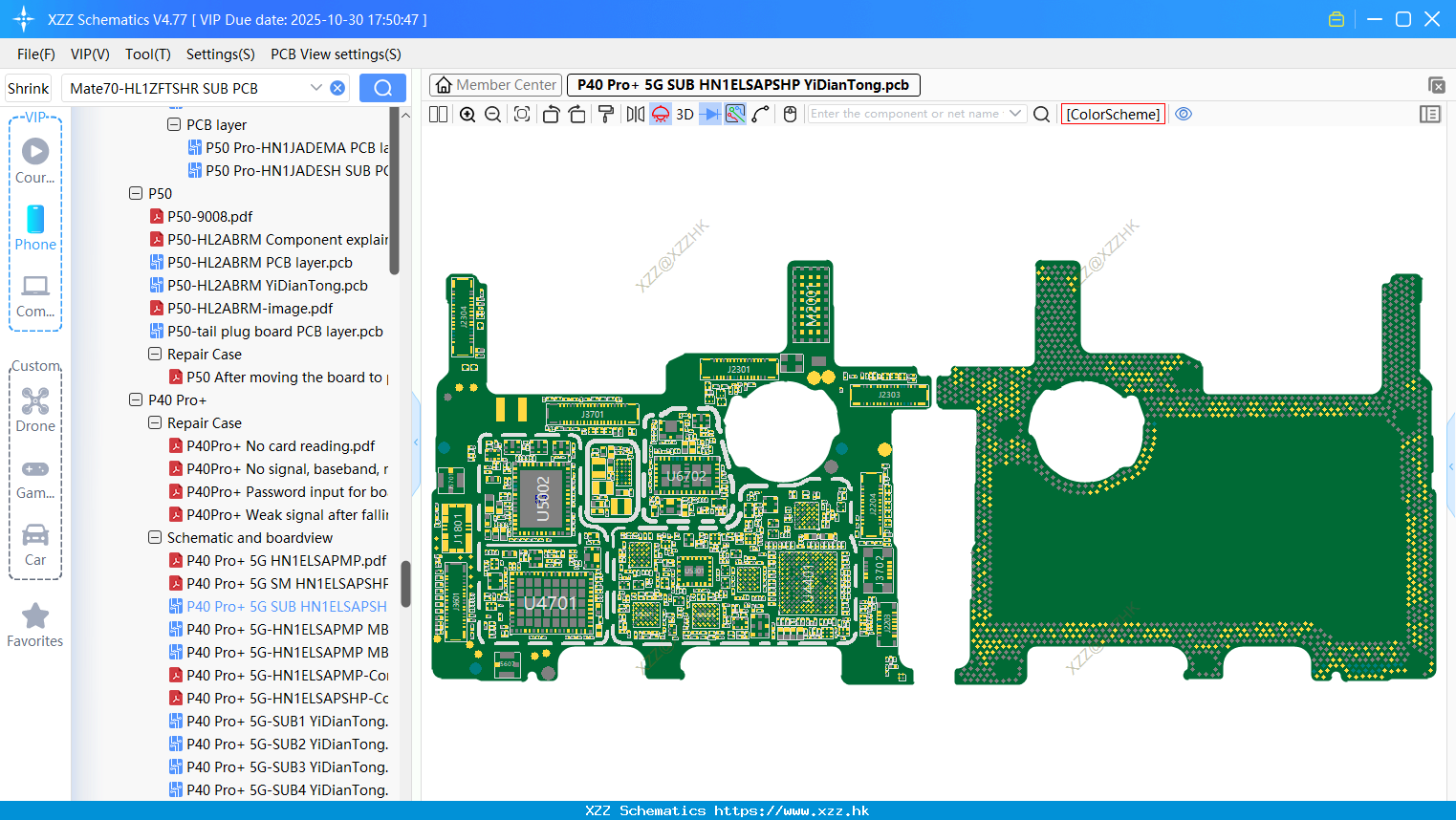
Task: Open the right side panel icon
Action: click(1430, 114)
